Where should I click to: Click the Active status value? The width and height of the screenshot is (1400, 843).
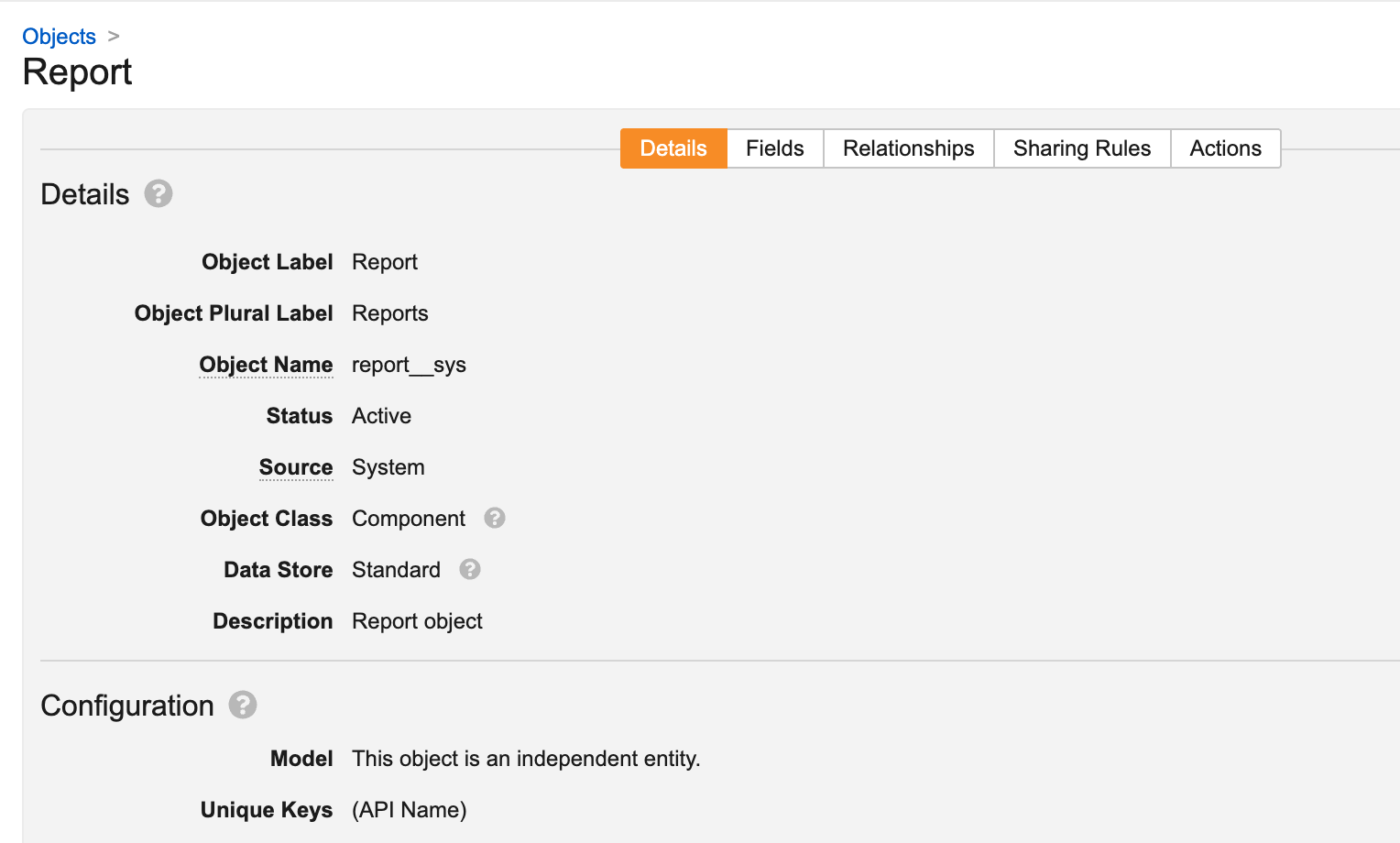381,416
